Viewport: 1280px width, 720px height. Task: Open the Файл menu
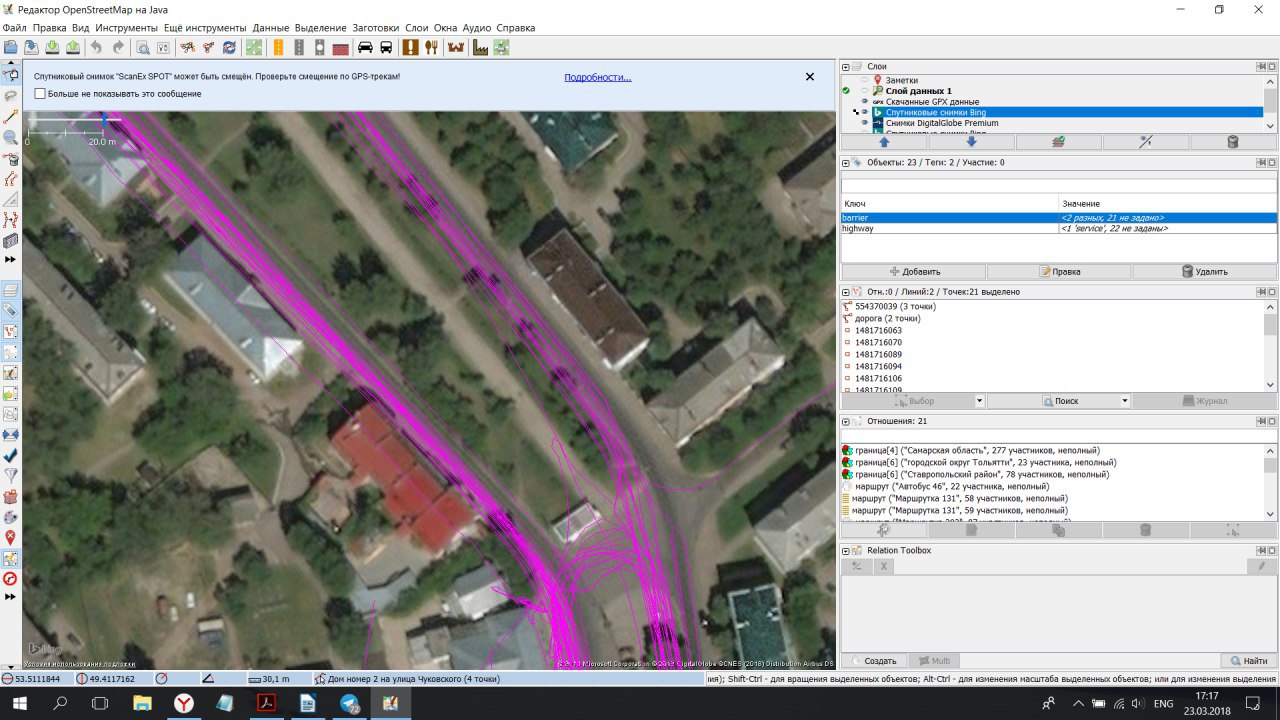tap(15, 28)
